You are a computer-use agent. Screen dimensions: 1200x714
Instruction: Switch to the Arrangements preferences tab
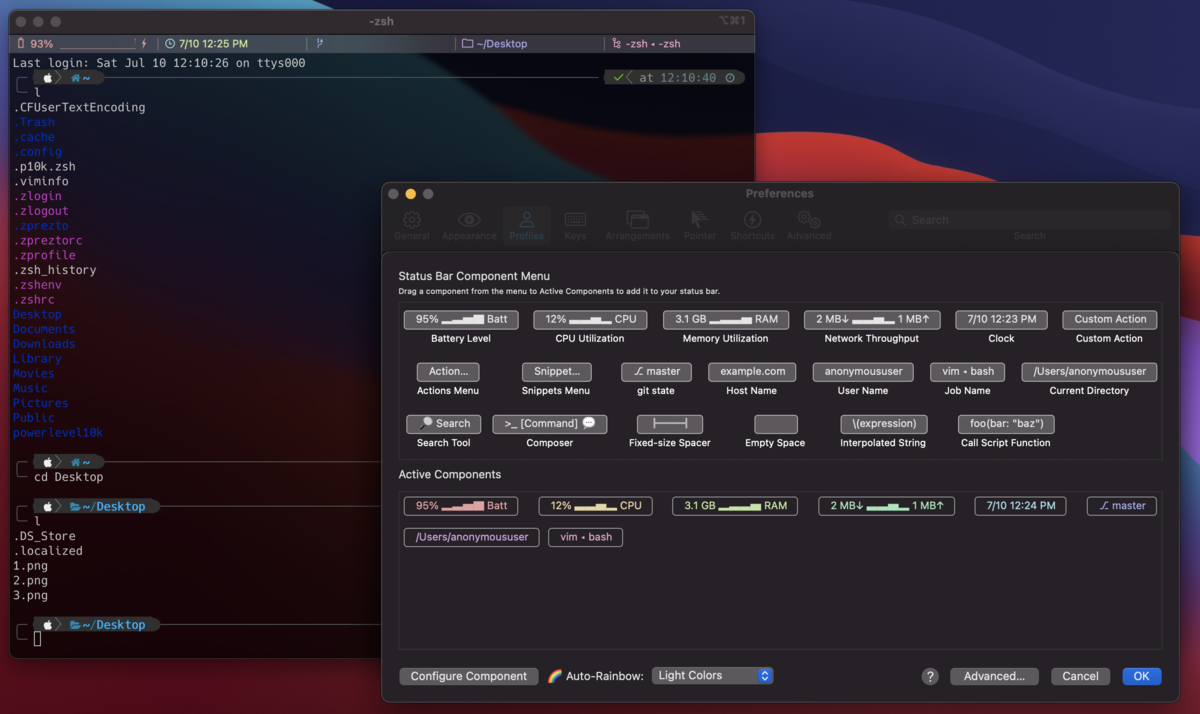[637, 225]
